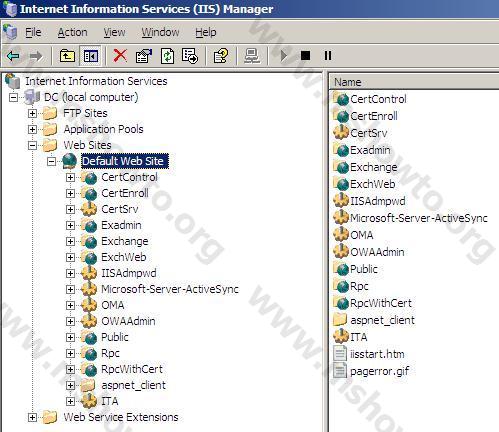
Task: Click the Up One Level toolbar icon
Action: [67, 56]
